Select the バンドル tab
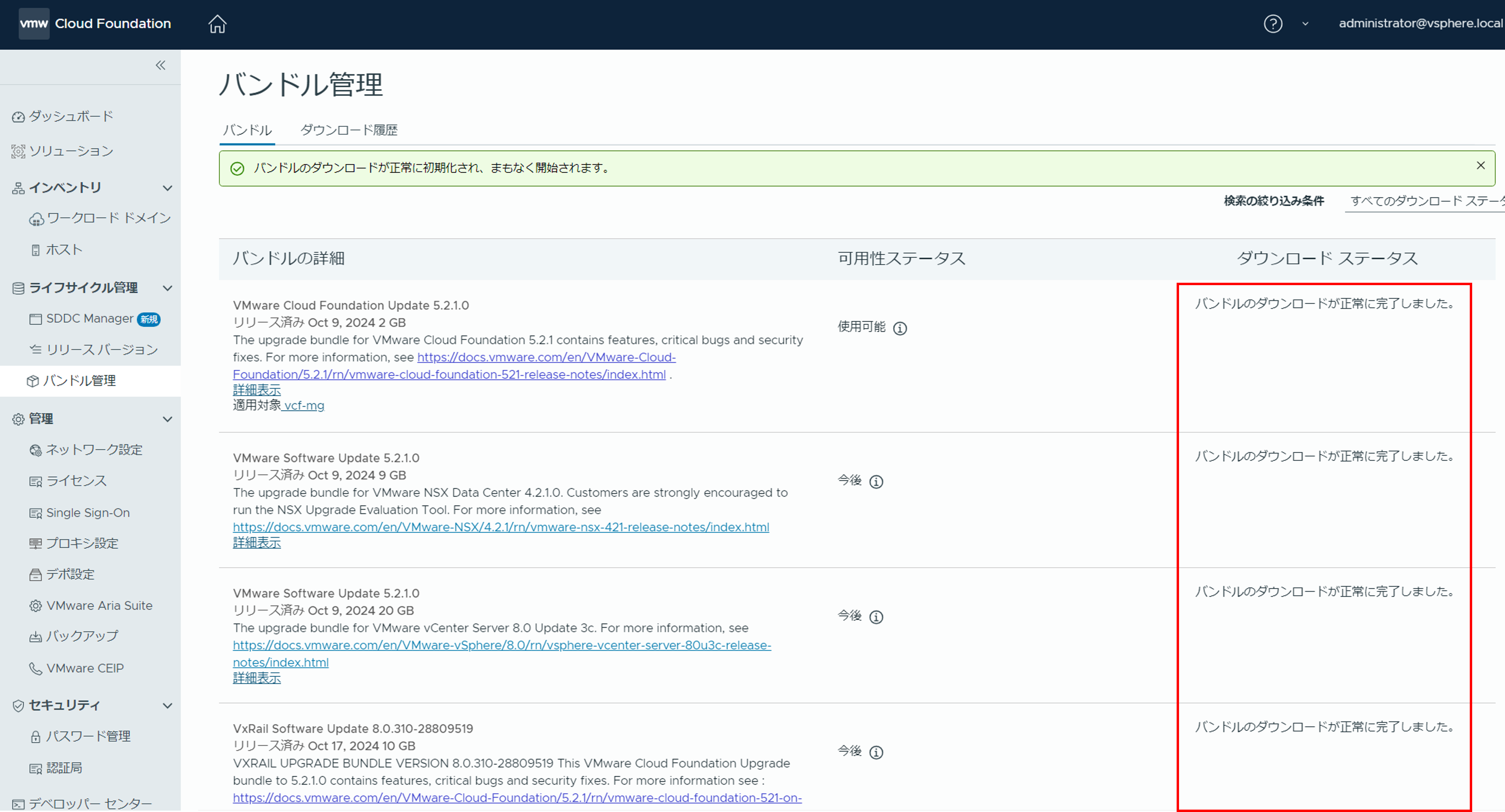Image resolution: width=1505 pixels, height=812 pixels. pyautogui.click(x=247, y=130)
